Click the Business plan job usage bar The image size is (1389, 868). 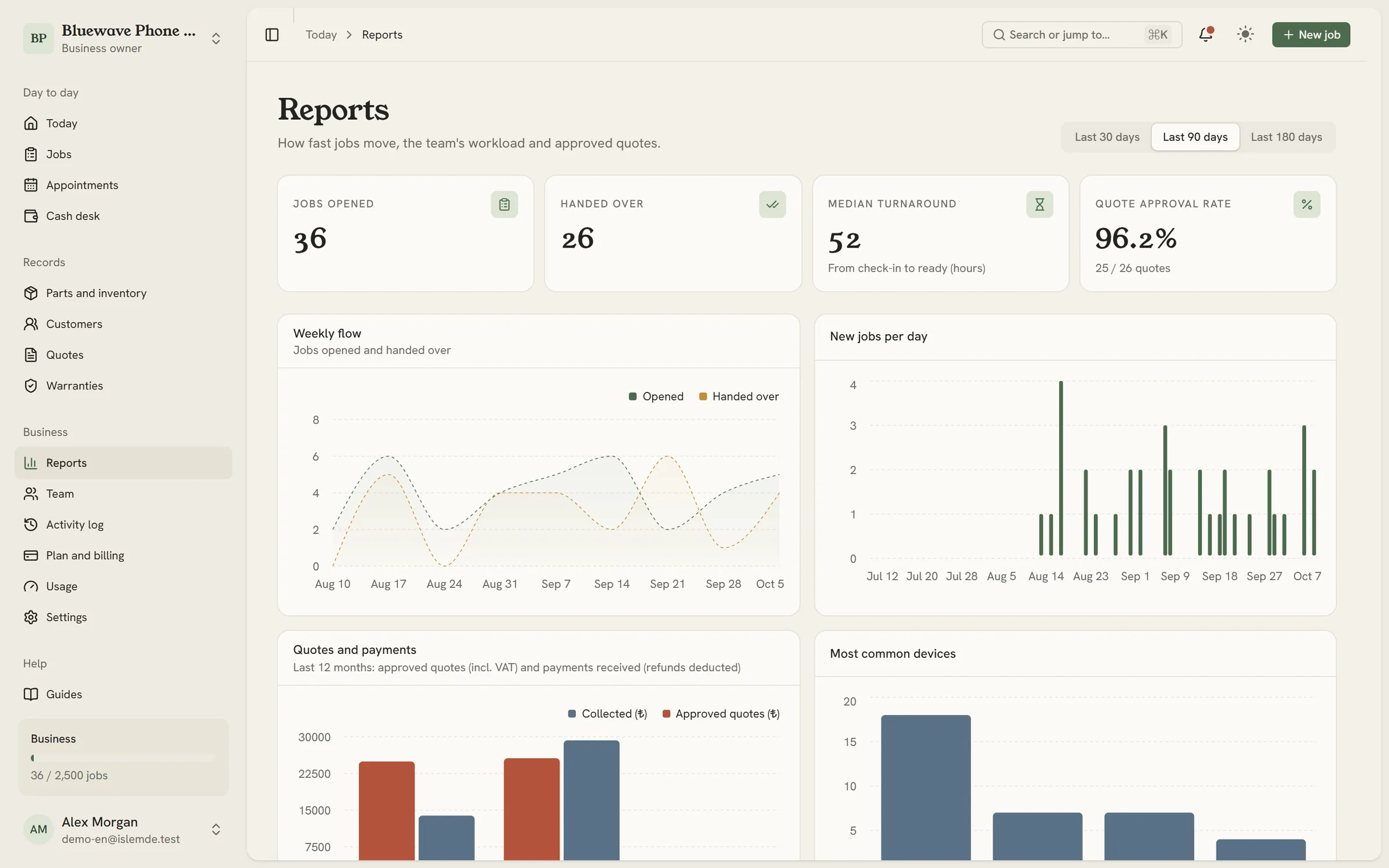point(123,757)
